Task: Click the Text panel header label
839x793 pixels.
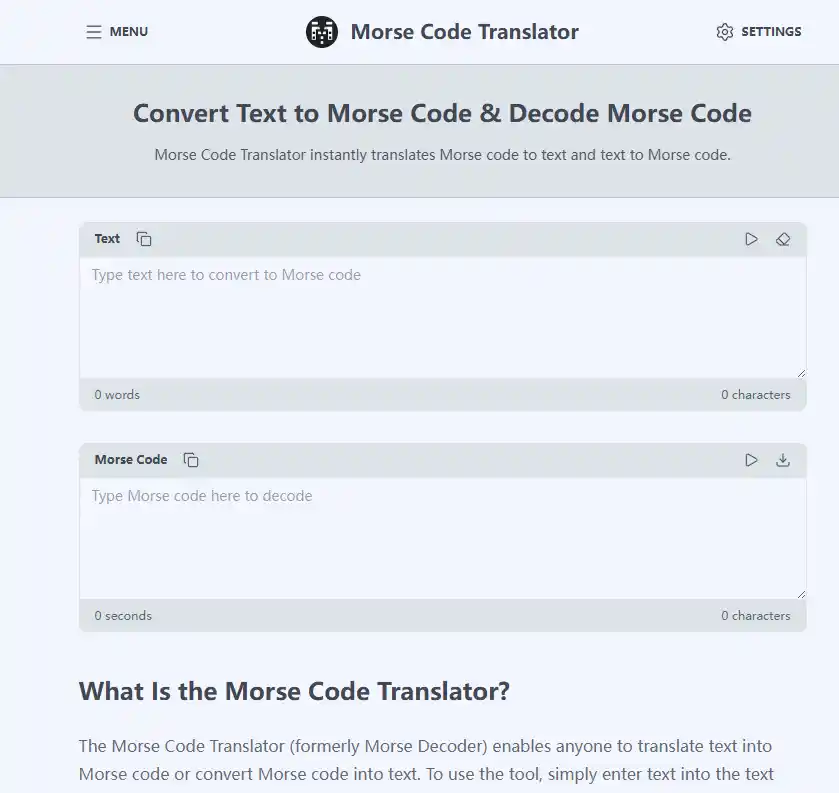Action: point(107,239)
